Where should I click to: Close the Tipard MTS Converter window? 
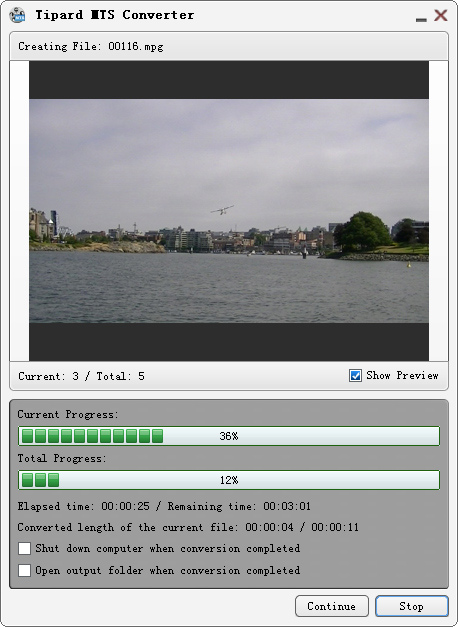pos(441,15)
